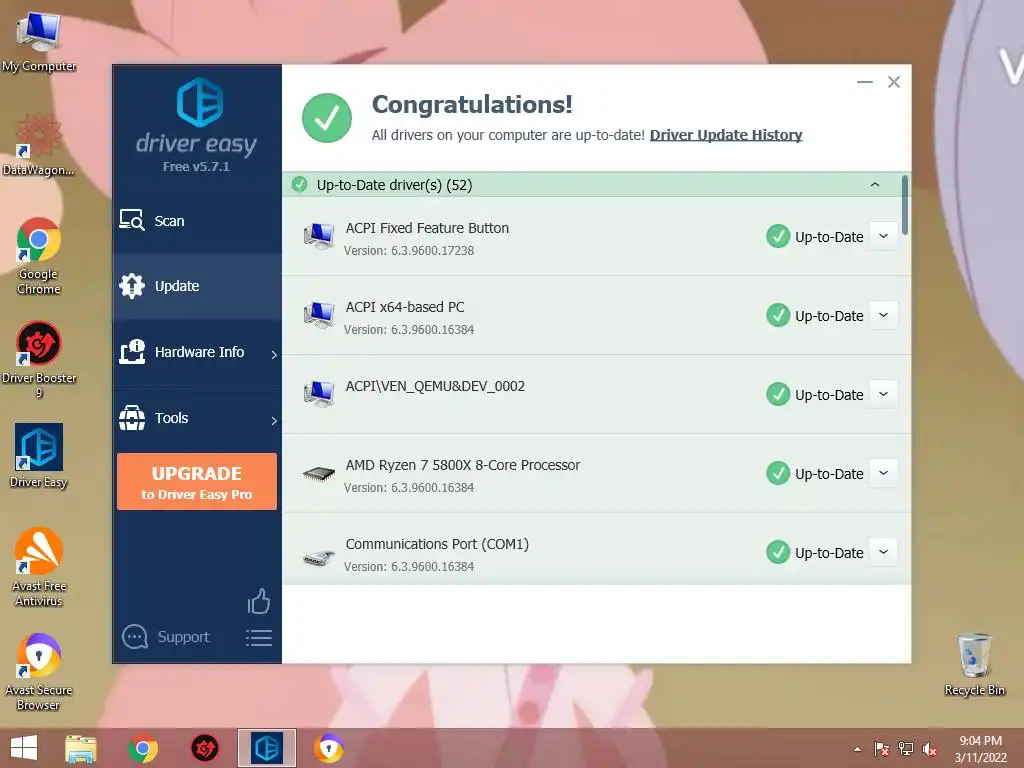This screenshot has height=768, width=1024.
Task: Open File Explorer from taskbar
Action: (x=81, y=748)
